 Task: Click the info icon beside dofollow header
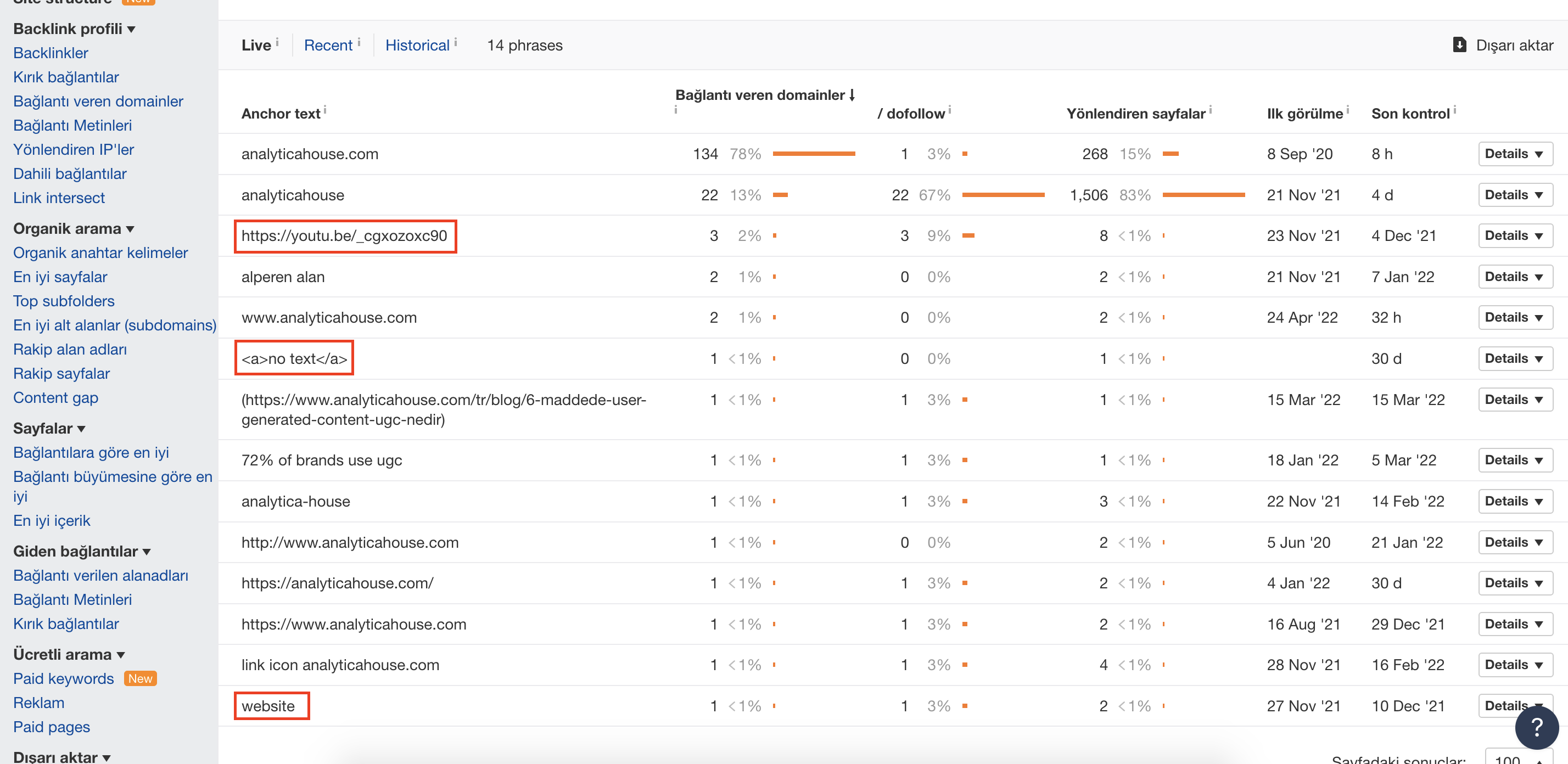coord(950,109)
